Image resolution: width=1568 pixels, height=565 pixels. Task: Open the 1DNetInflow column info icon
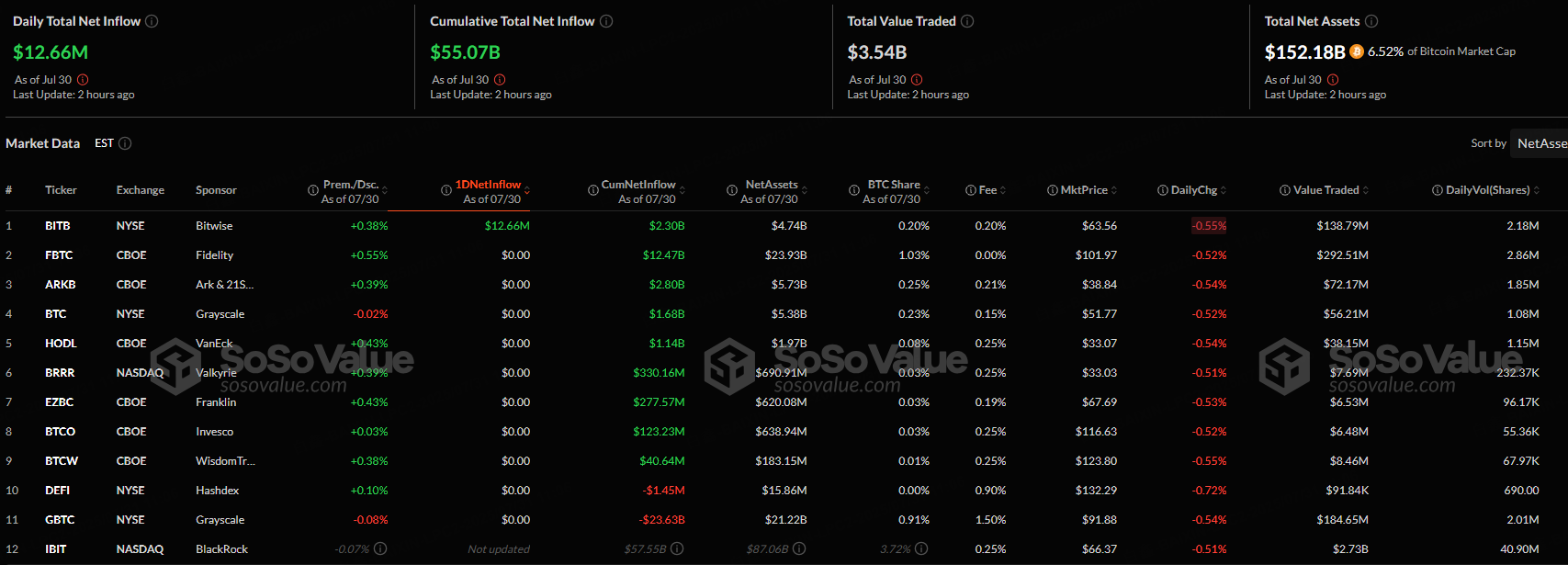446,190
